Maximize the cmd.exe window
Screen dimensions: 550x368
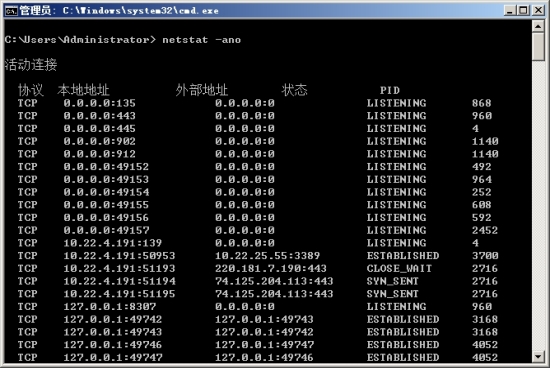[523, 11]
